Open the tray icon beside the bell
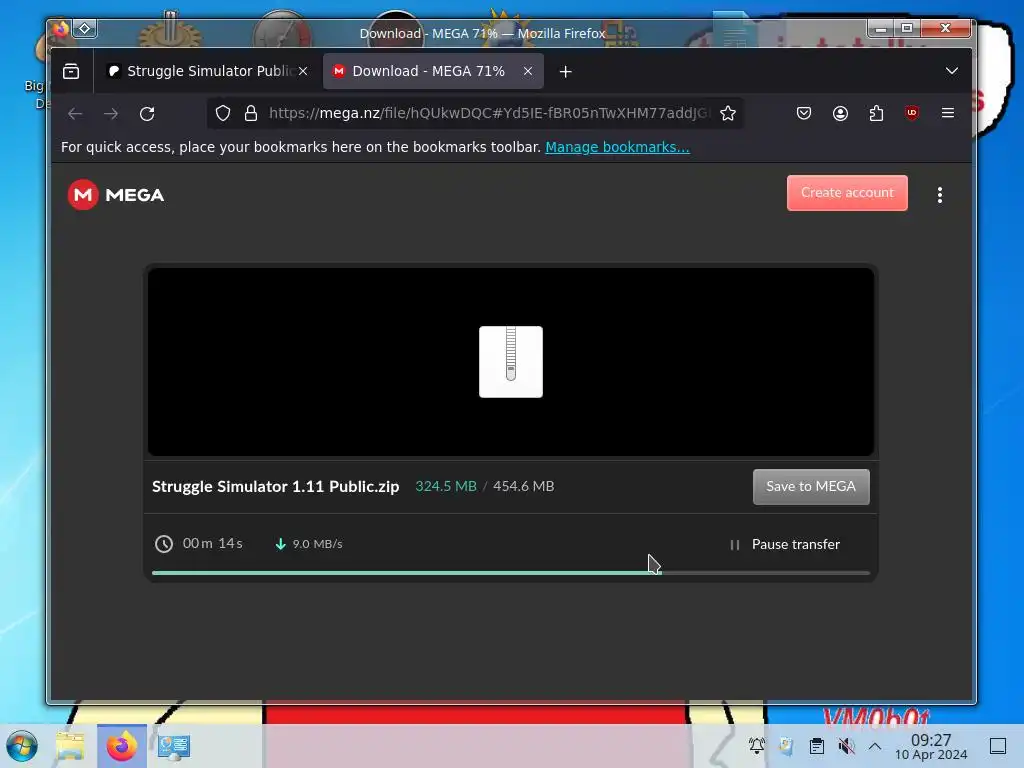 click(x=786, y=746)
